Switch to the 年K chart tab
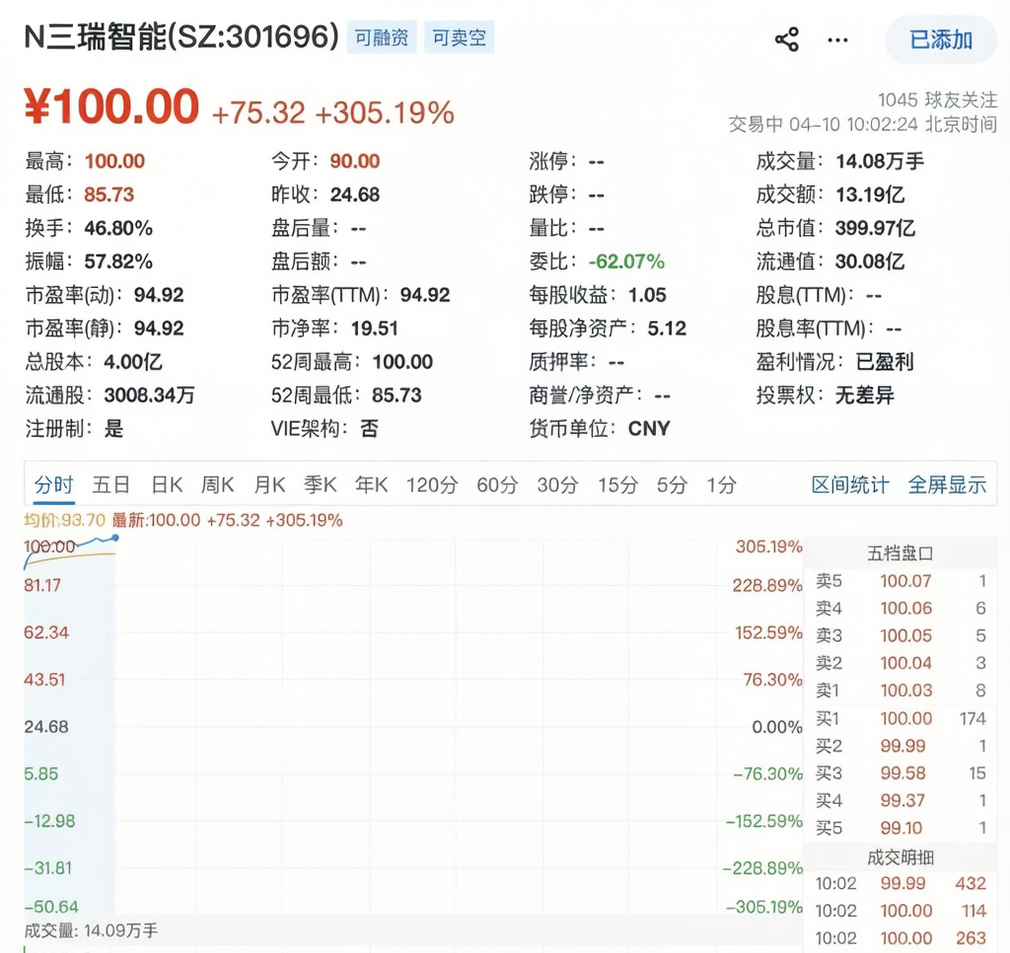The image size is (1010, 953). [x=371, y=484]
